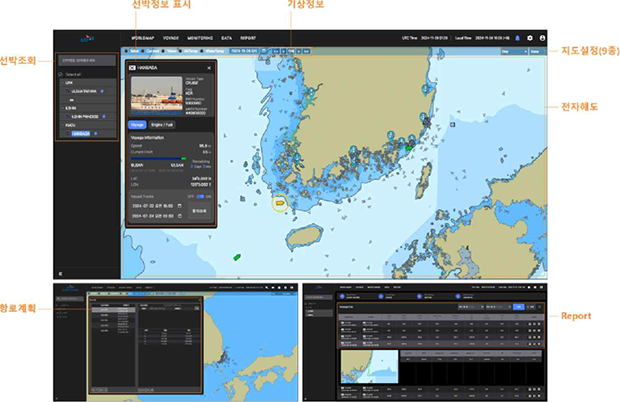Click the vessel search input field

point(87,60)
